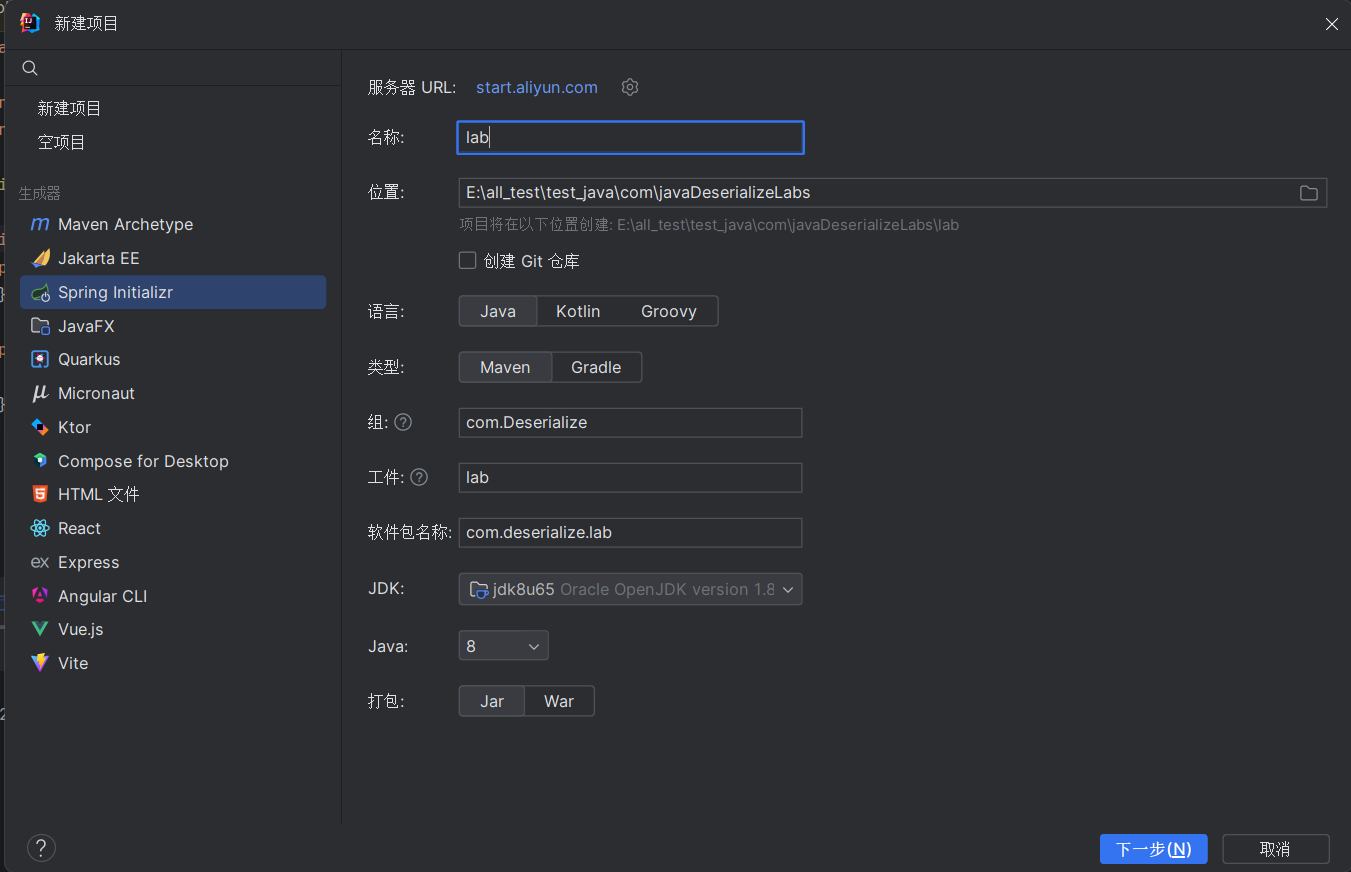Select War packaging
Viewport: 1351px width, 872px height.
point(559,701)
